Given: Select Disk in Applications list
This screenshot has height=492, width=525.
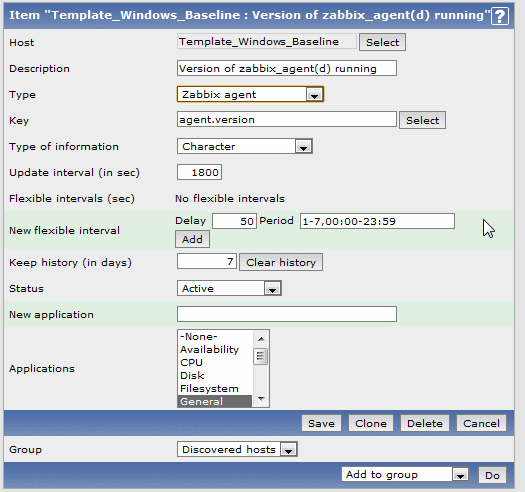Looking at the screenshot, I should tap(216, 375).
